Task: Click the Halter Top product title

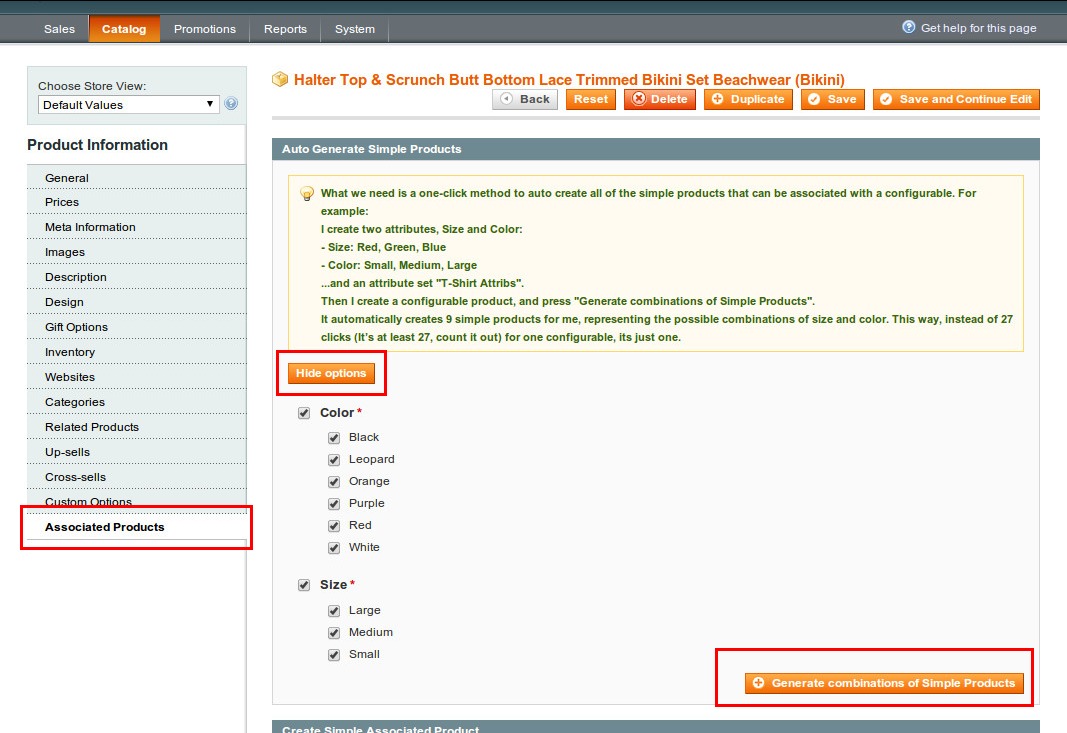Action: [569, 80]
